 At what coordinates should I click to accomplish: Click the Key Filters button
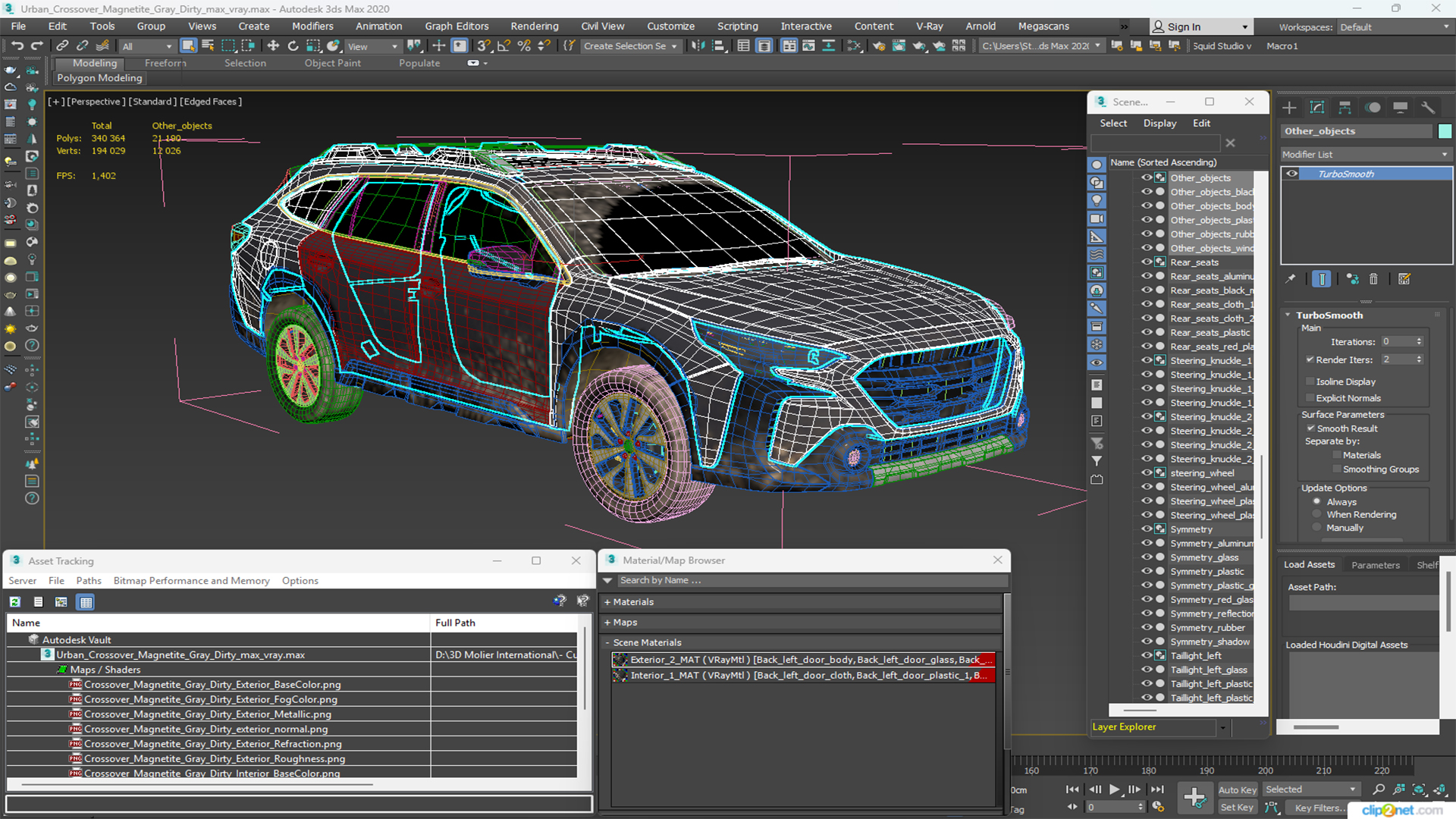1318,808
